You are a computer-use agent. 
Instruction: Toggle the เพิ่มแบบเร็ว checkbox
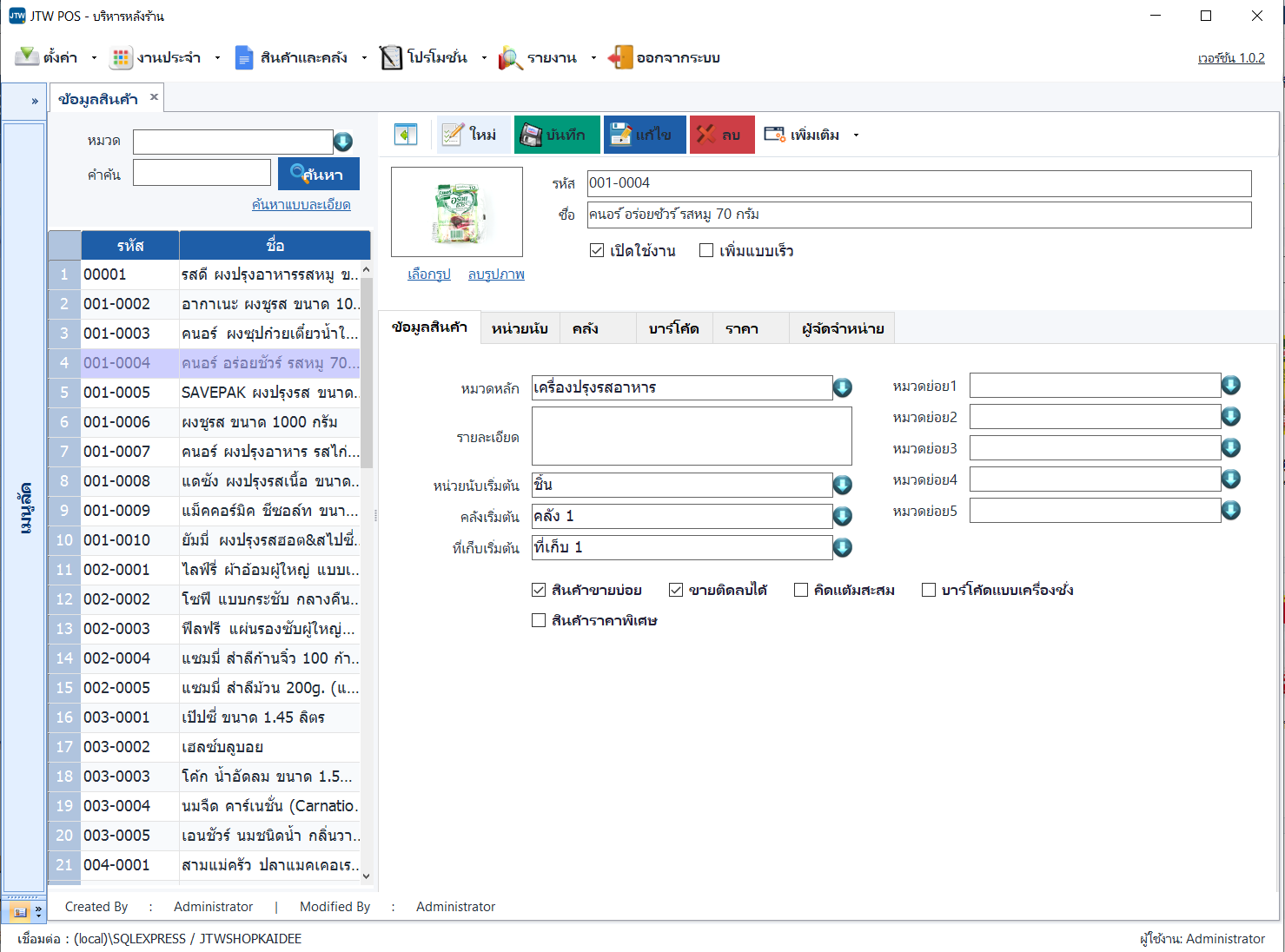point(706,250)
